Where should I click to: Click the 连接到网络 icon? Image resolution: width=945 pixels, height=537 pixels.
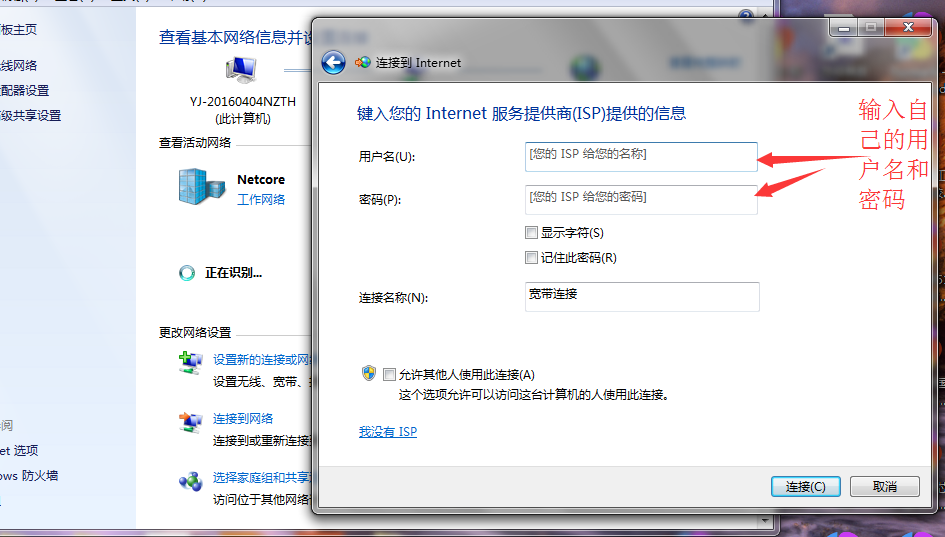[190, 422]
